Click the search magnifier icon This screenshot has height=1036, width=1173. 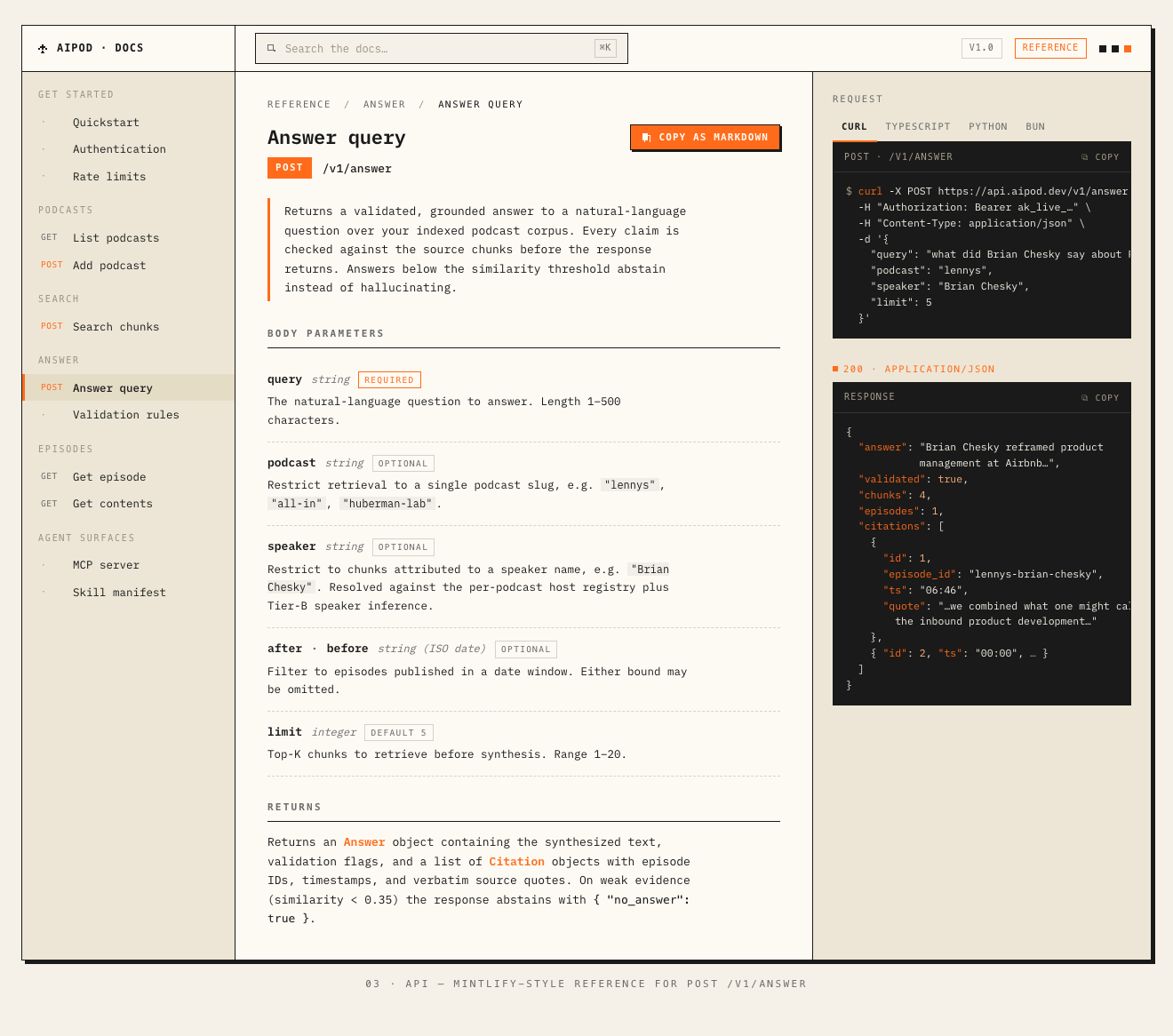[x=271, y=48]
